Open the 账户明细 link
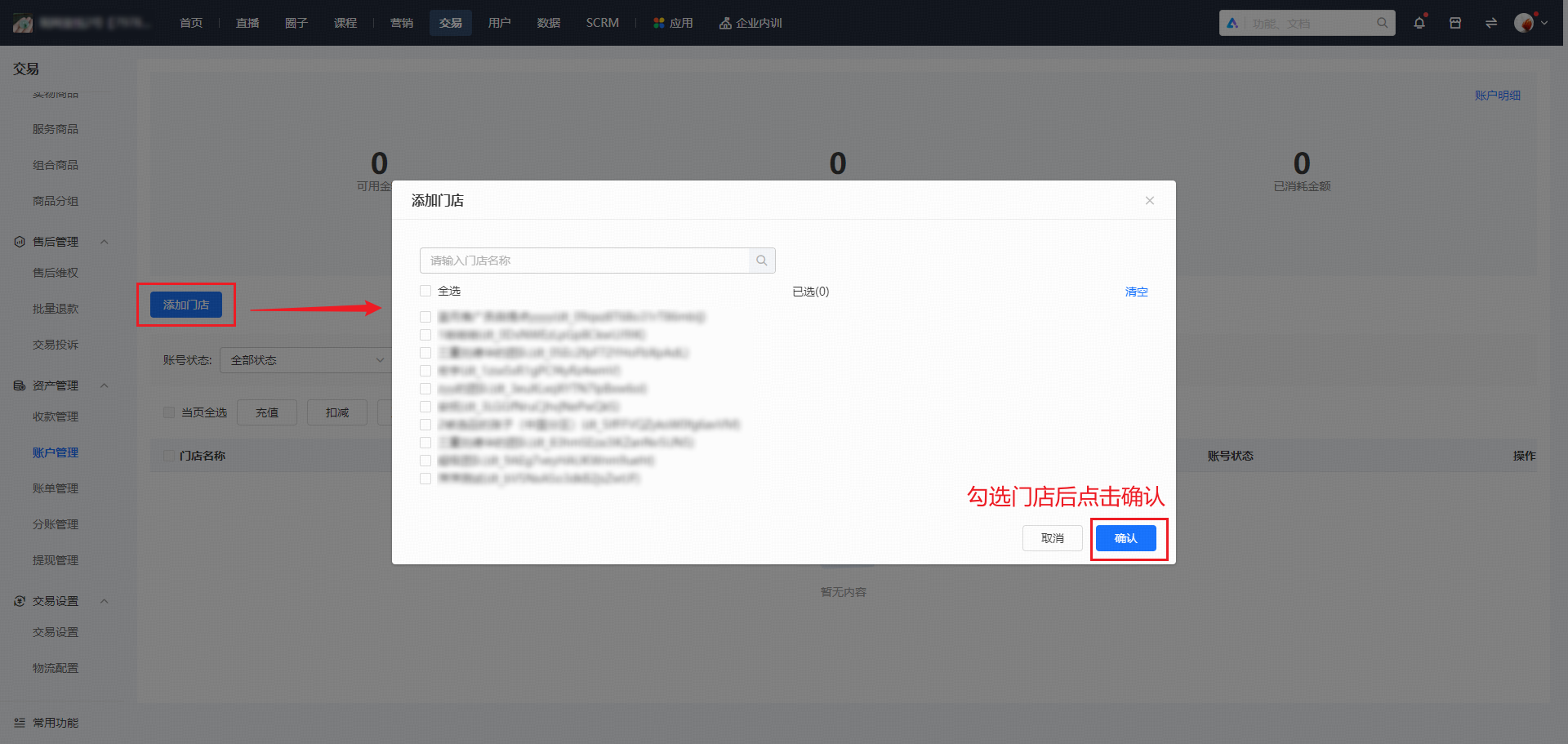This screenshot has height=744, width=1568. 1498,96
